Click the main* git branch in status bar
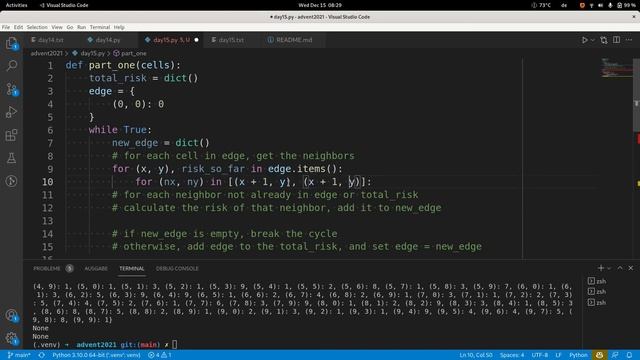The image size is (640, 360). point(19,355)
